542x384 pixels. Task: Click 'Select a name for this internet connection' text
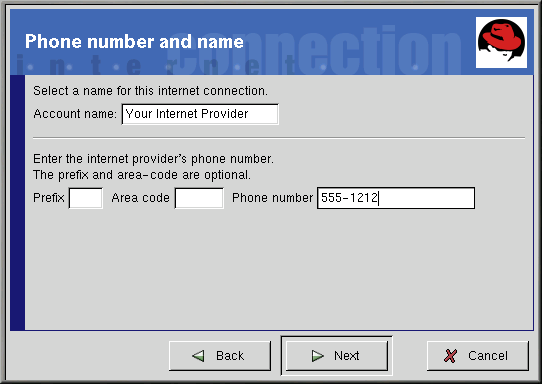pos(150,91)
